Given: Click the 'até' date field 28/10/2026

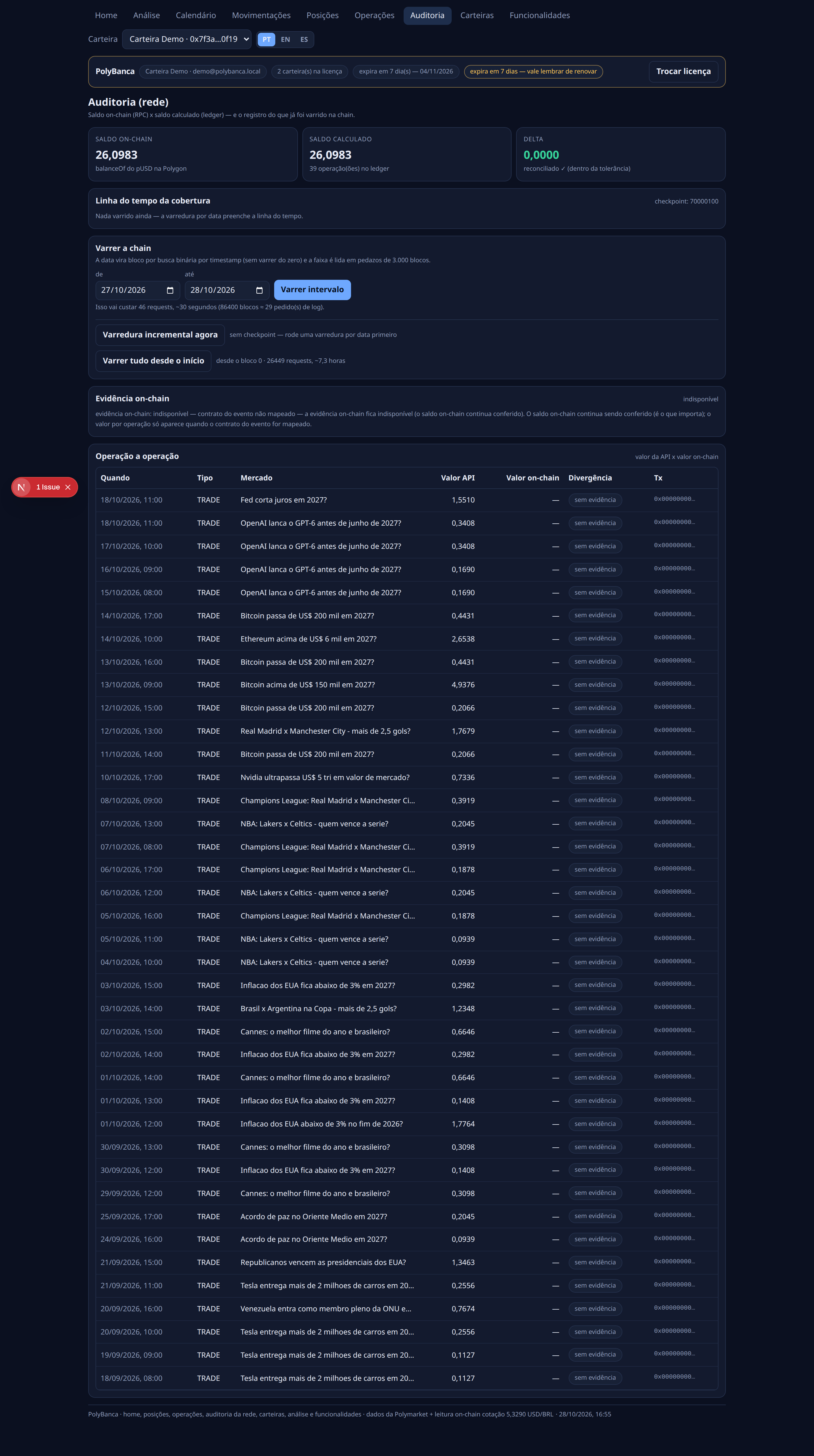Looking at the screenshot, I should 227,290.
